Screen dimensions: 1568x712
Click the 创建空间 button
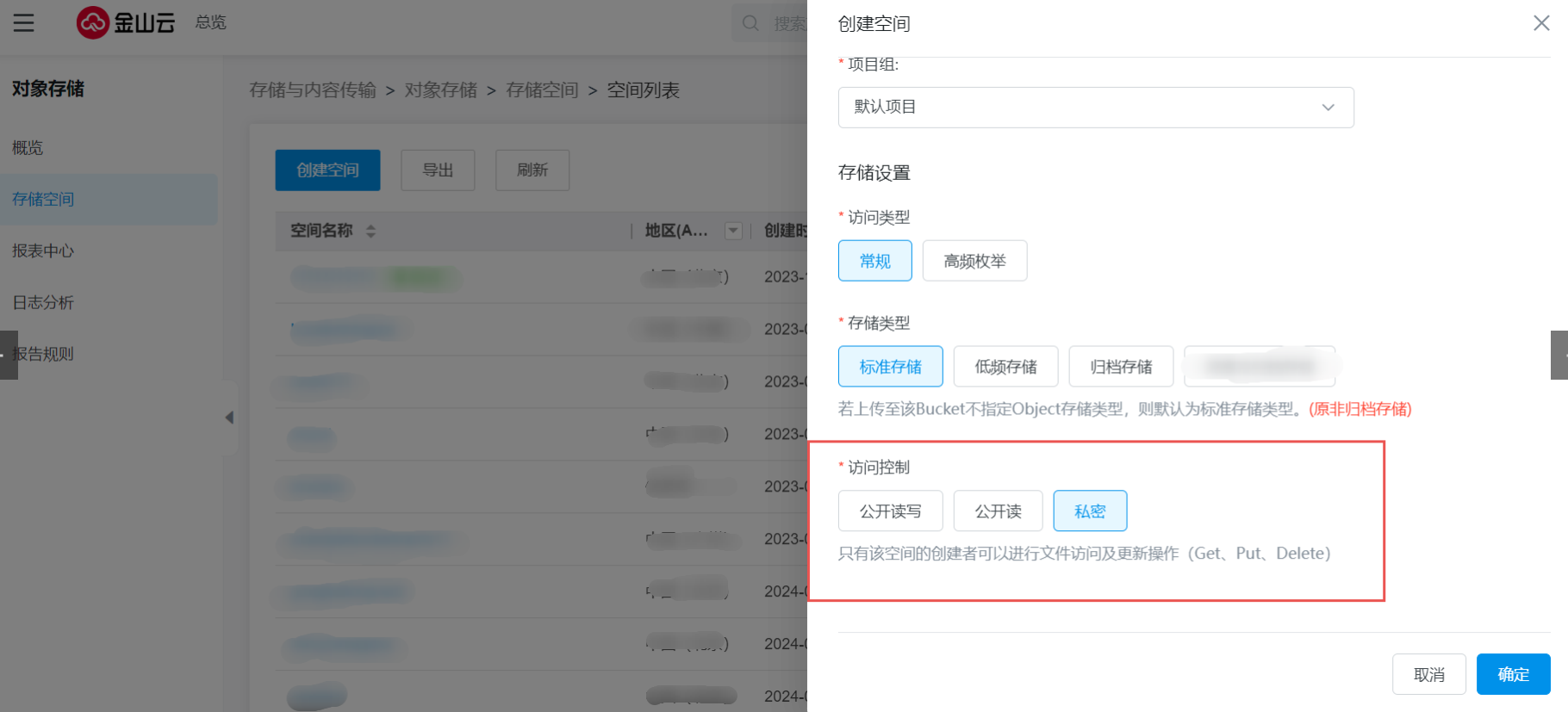point(327,170)
